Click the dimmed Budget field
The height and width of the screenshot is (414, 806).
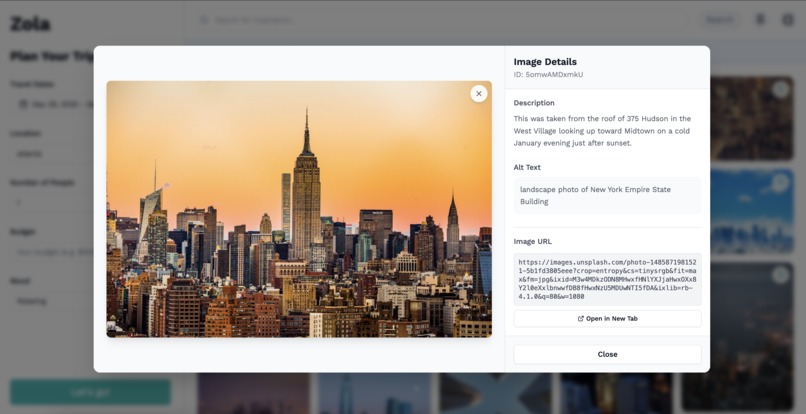point(51,252)
